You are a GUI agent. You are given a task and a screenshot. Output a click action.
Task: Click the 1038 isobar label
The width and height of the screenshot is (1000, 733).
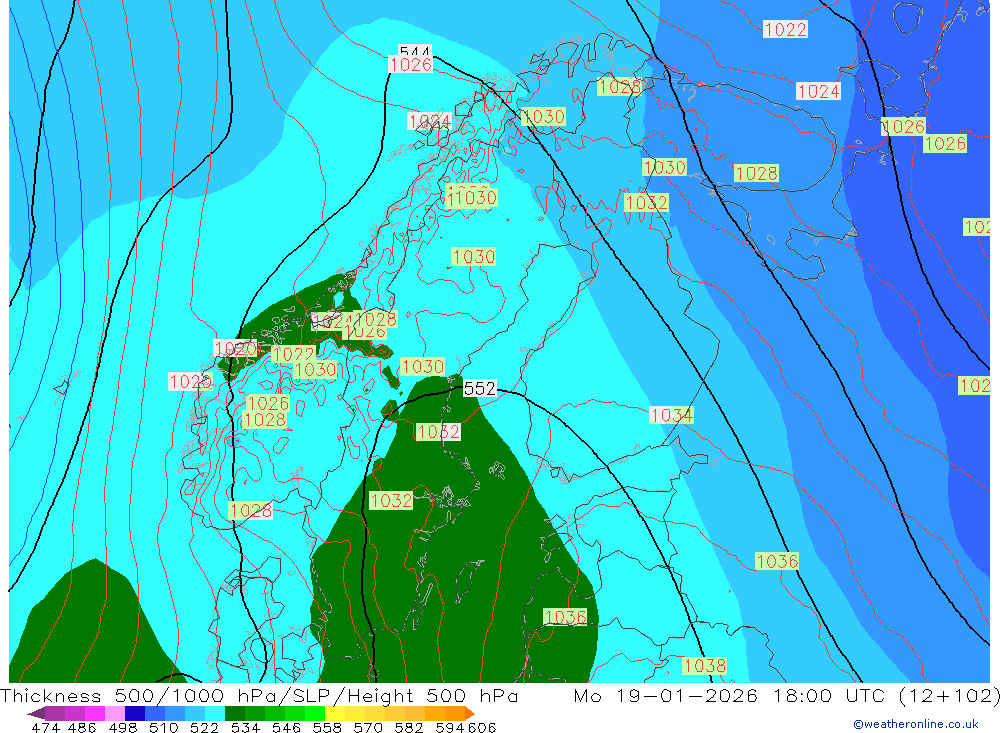[705, 666]
